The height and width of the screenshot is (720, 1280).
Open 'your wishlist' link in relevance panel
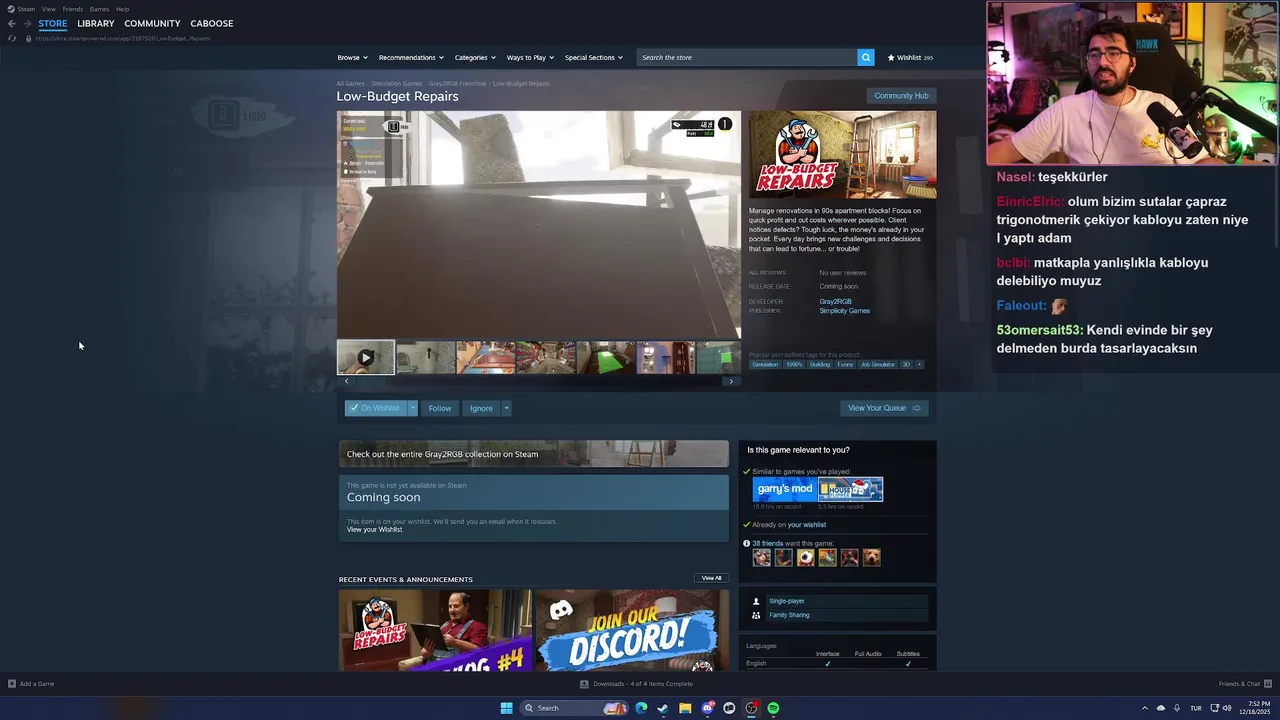(x=806, y=525)
